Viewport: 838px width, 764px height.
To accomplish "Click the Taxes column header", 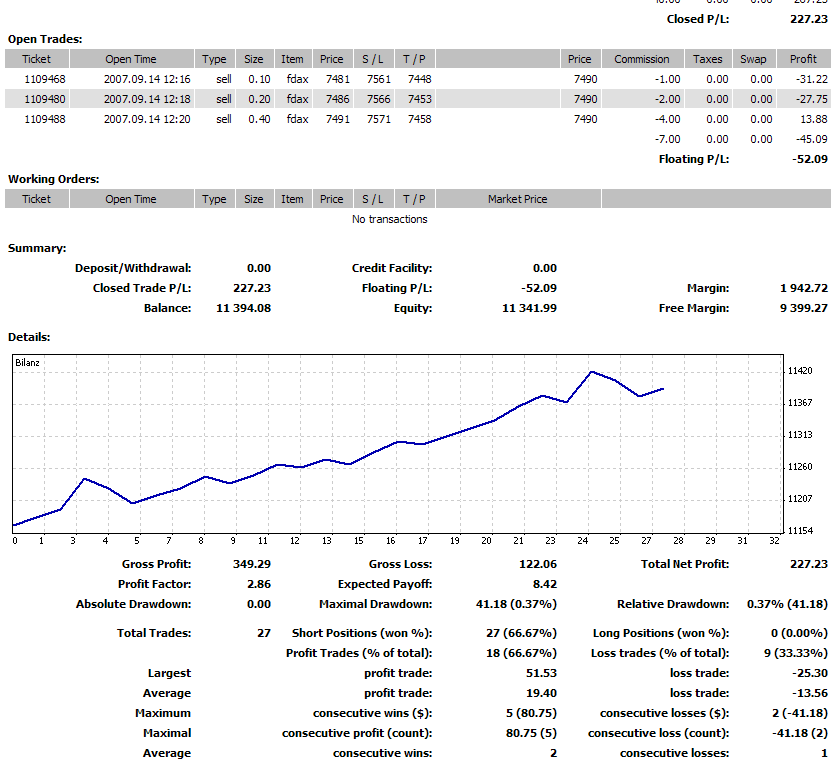I will (x=707, y=59).
